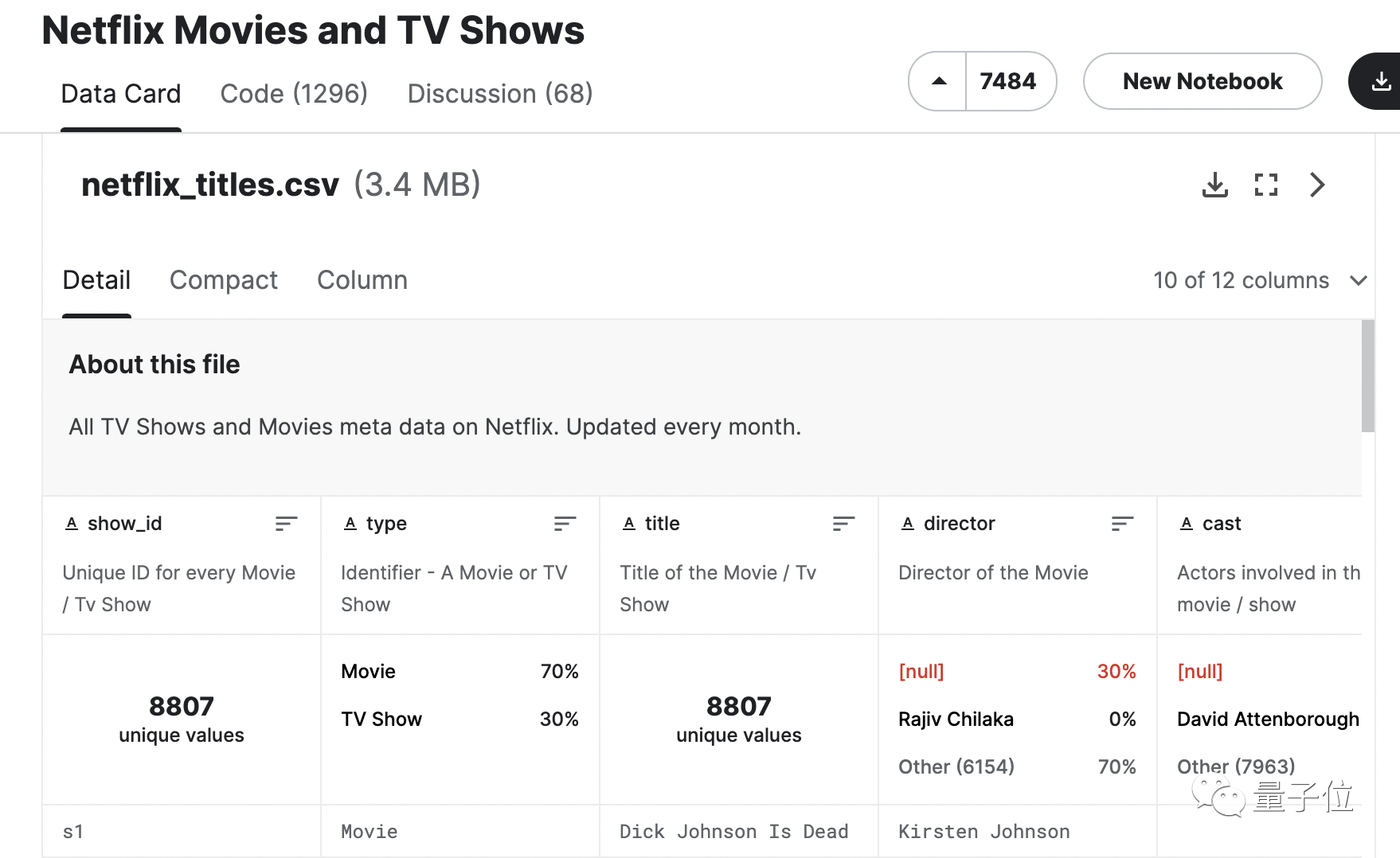Open sort menu for title column

843,523
